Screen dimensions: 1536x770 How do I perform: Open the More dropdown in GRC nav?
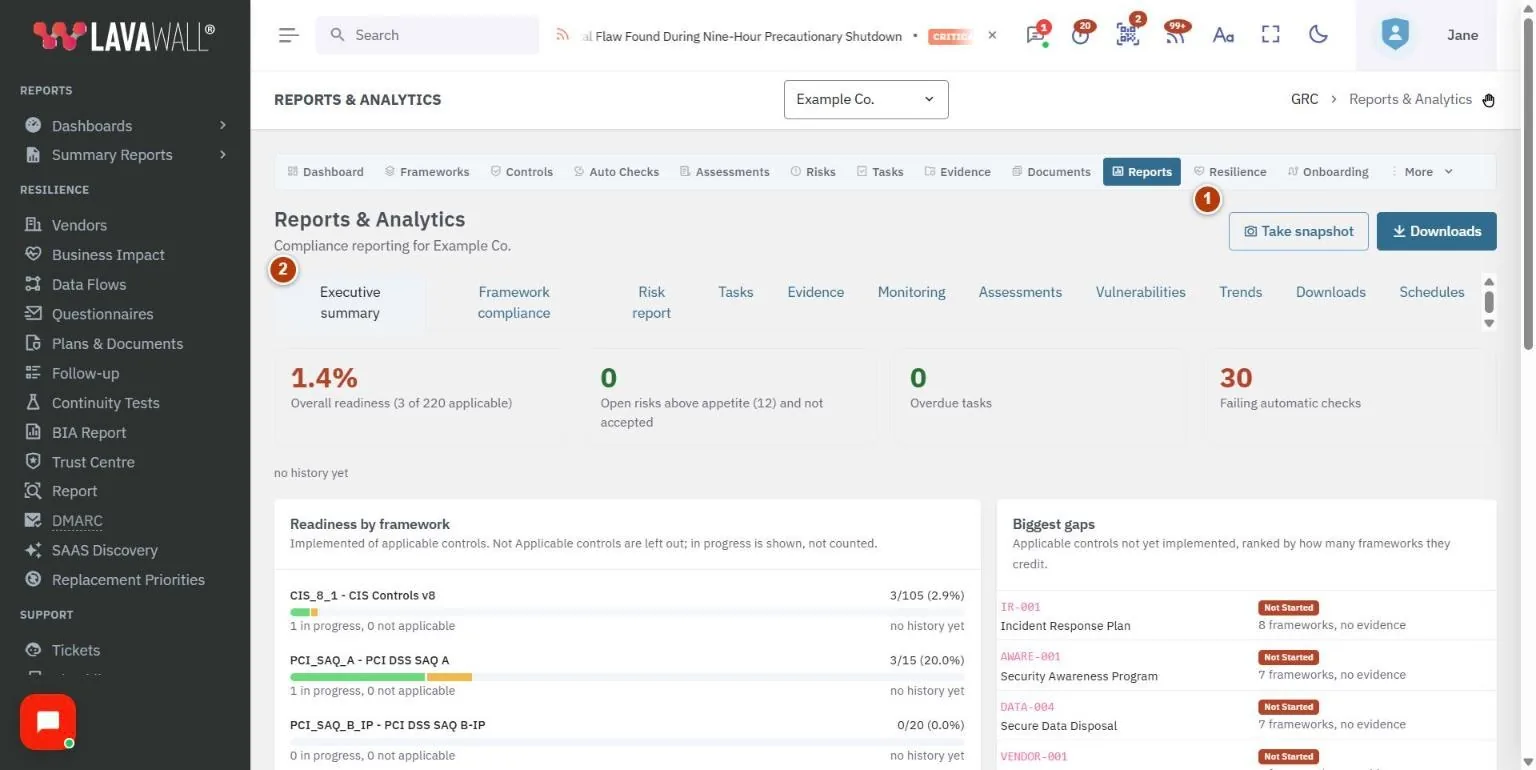(1422, 172)
